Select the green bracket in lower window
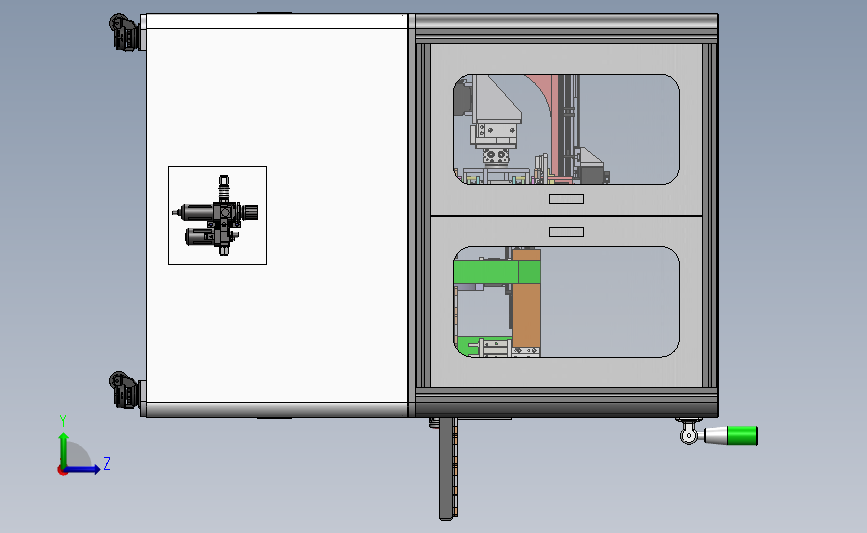 point(497,272)
